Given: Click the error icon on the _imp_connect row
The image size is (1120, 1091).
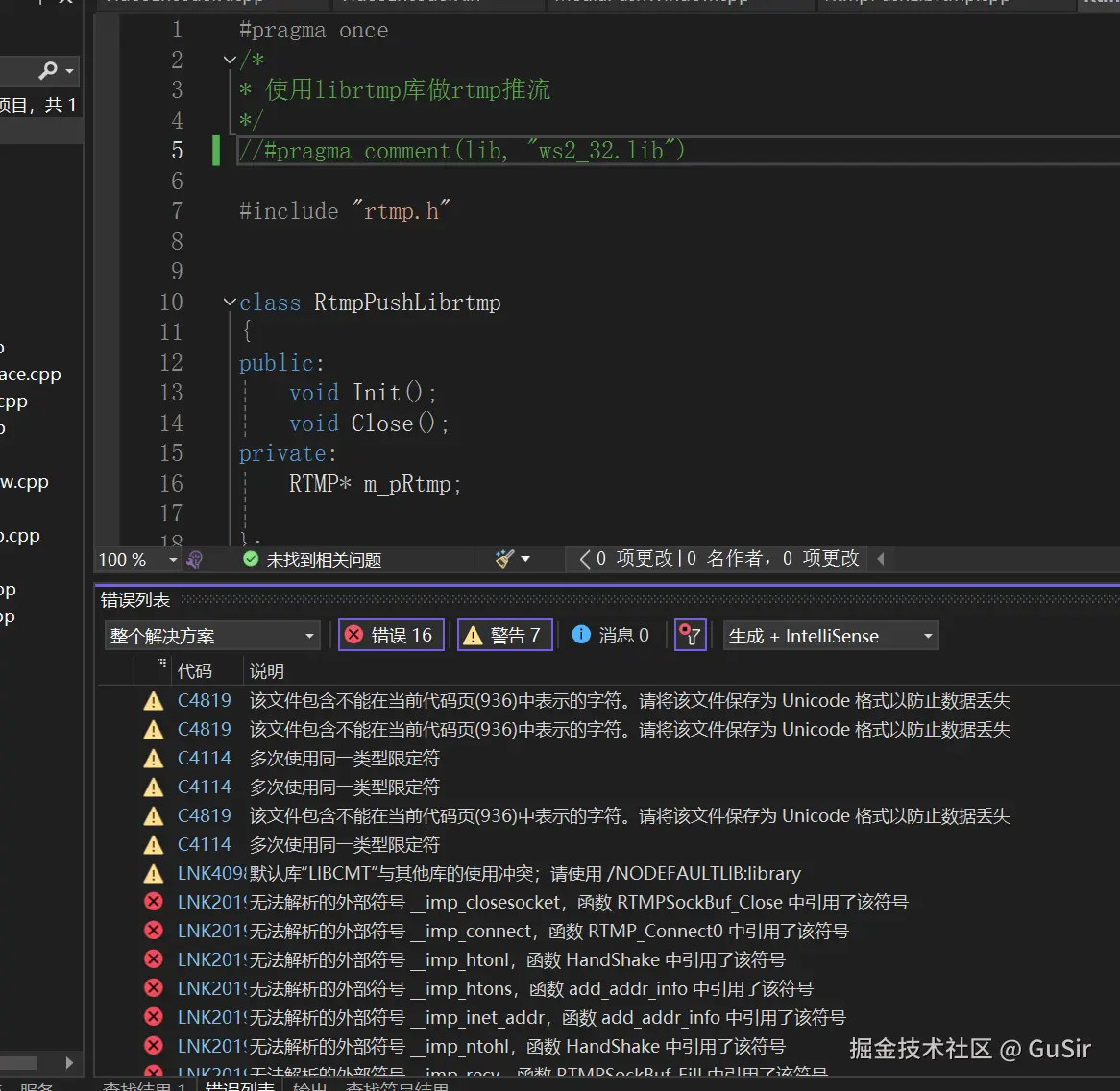Looking at the screenshot, I should pos(153,931).
